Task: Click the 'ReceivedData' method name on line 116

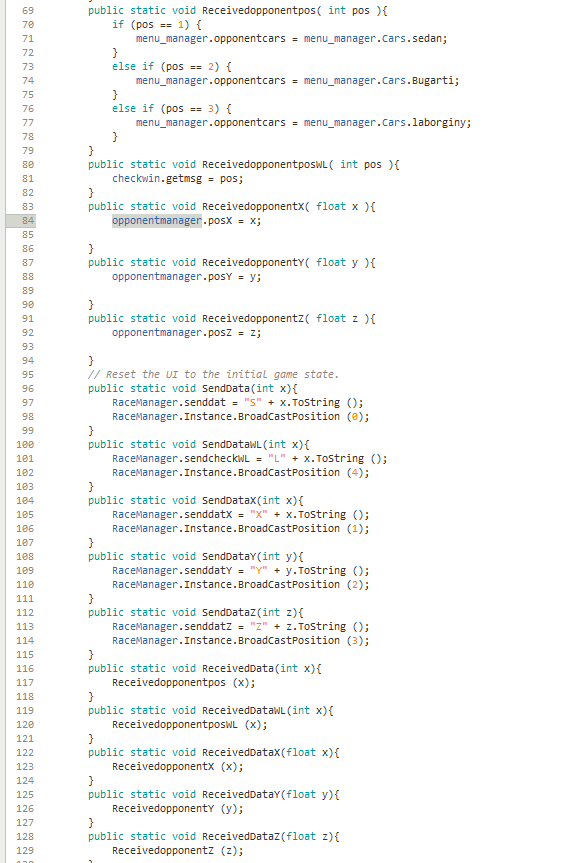Action: pyautogui.click(x=238, y=669)
